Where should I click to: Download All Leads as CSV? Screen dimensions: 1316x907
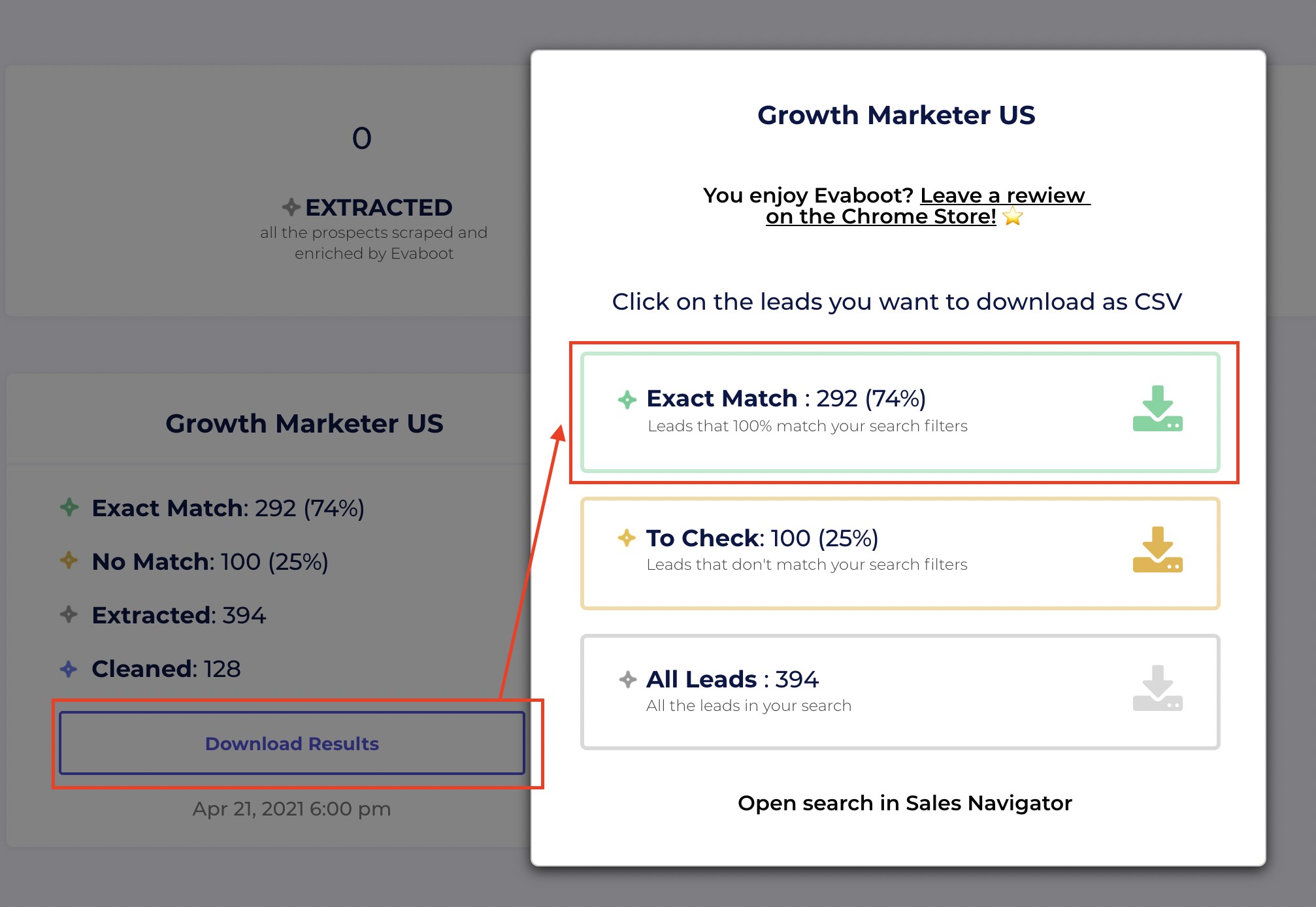(x=900, y=692)
